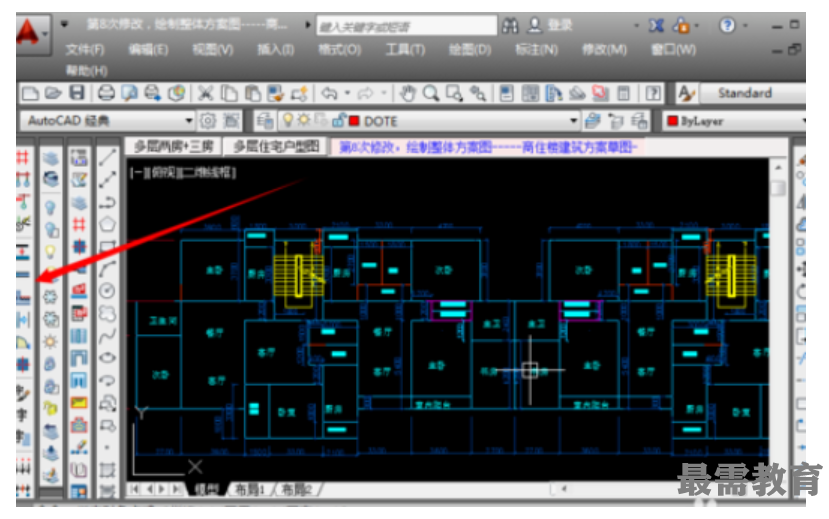Click the horizontal scrollbar left arrow
Screen dimensions: 829x519
click(564, 489)
